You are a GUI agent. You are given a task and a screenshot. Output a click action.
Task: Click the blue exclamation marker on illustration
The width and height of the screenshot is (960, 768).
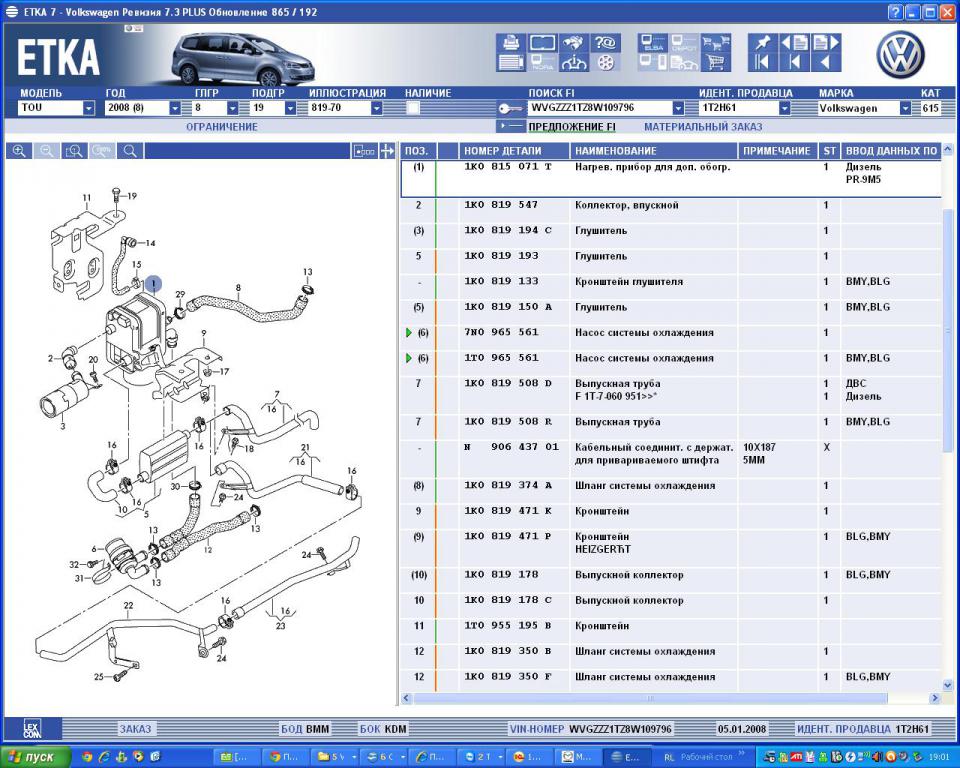tap(153, 284)
